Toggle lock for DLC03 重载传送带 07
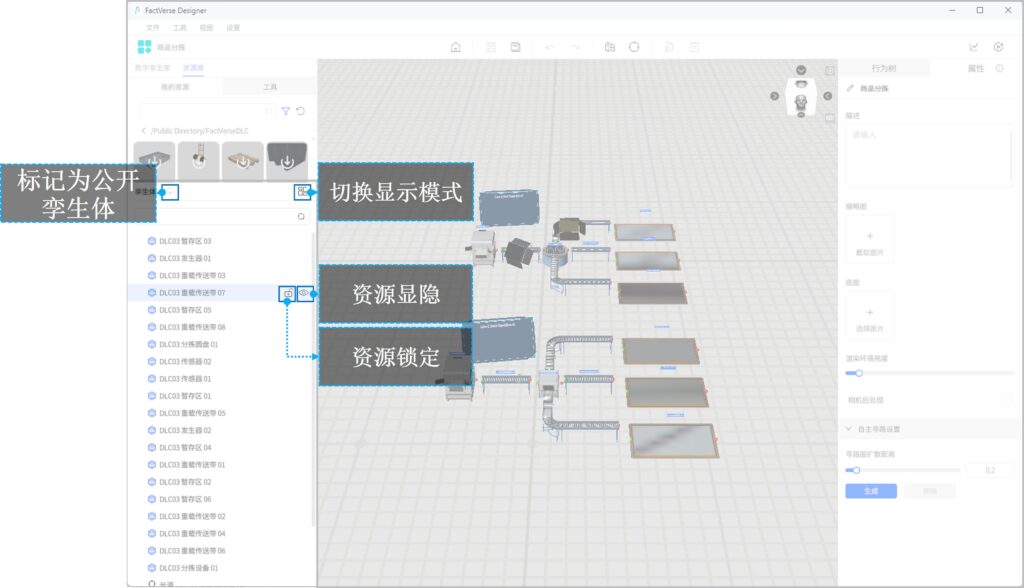Screen dimensions: 1024x588 tap(287, 293)
